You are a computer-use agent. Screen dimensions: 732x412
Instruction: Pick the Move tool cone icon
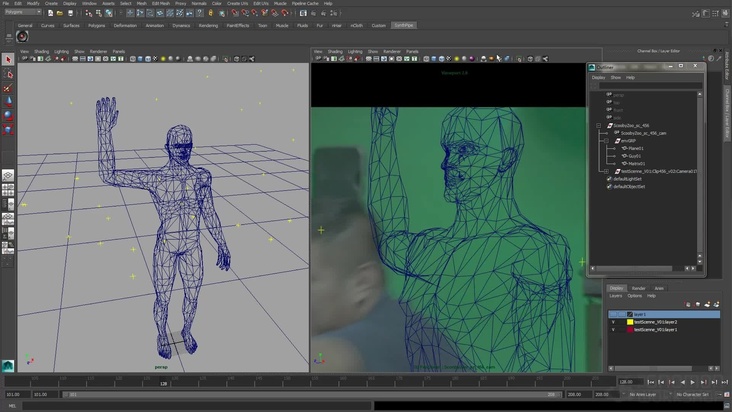pos(8,101)
